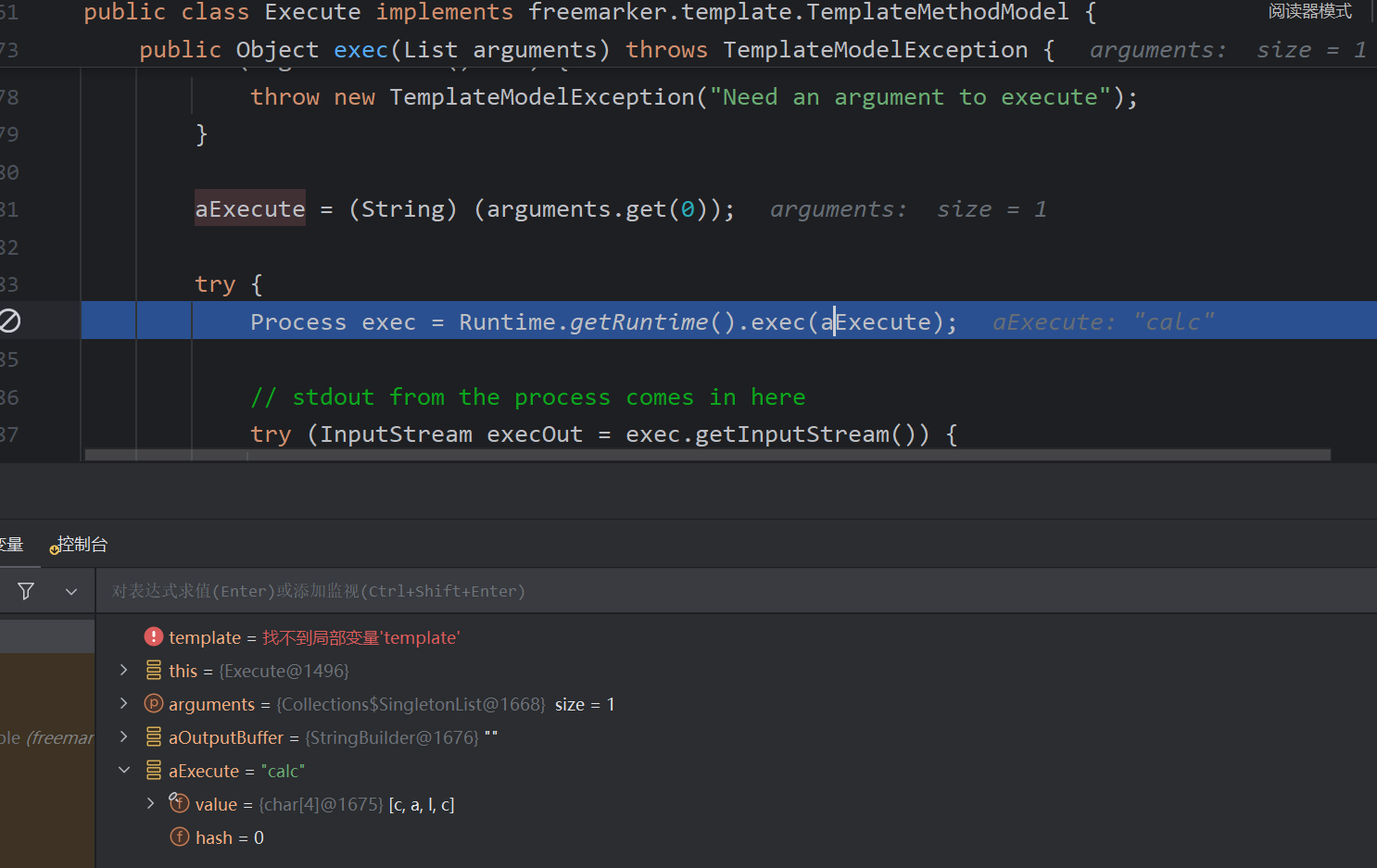The height and width of the screenshot is (868, 1377).
Task: Select the 'hash = 0' row
Action: 736,837
